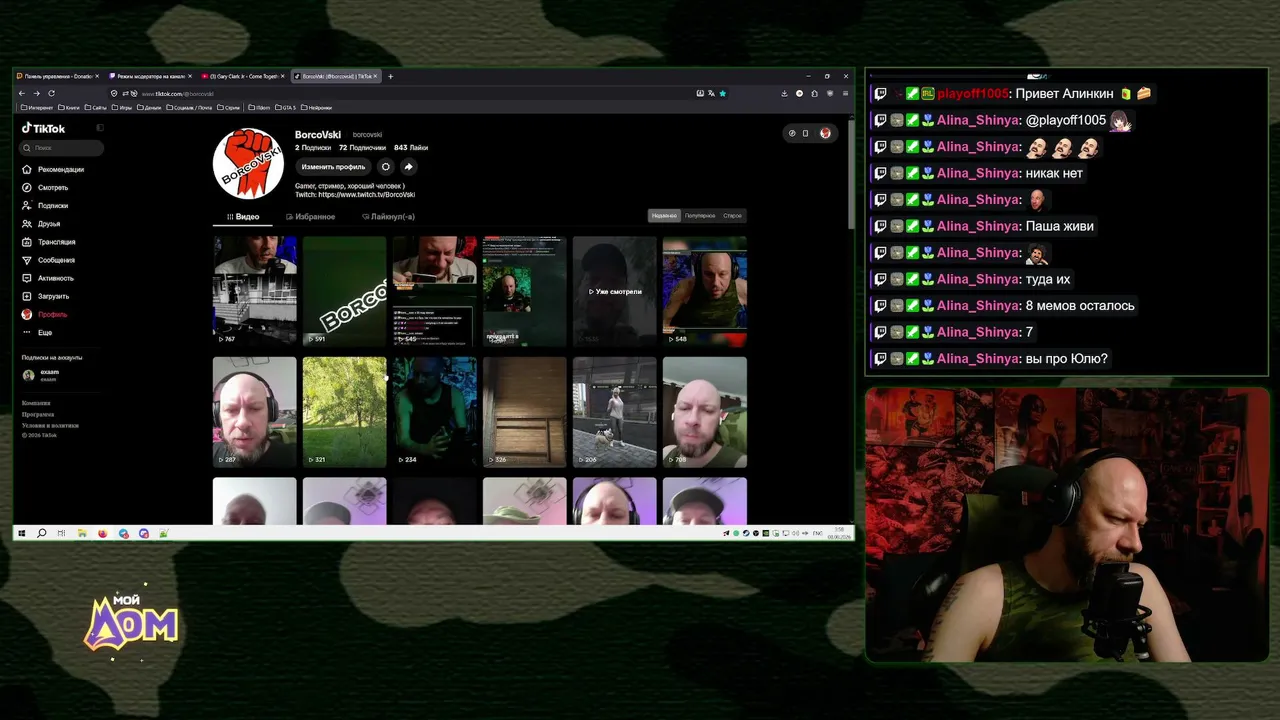The height and width of the screenshot is (720, 1280).
Task: Click the Программа footer link
Action: pos(38,414)
